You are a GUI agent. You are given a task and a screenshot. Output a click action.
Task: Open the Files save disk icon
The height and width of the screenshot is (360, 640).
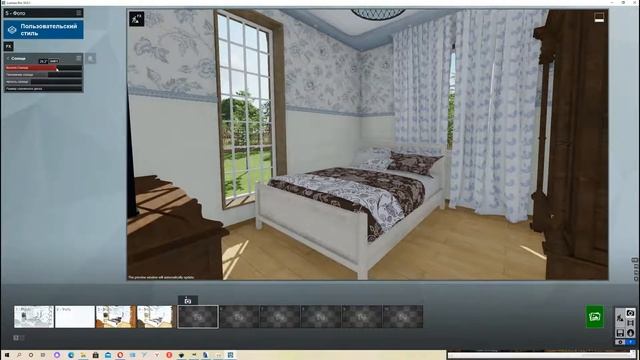point(620,333)
